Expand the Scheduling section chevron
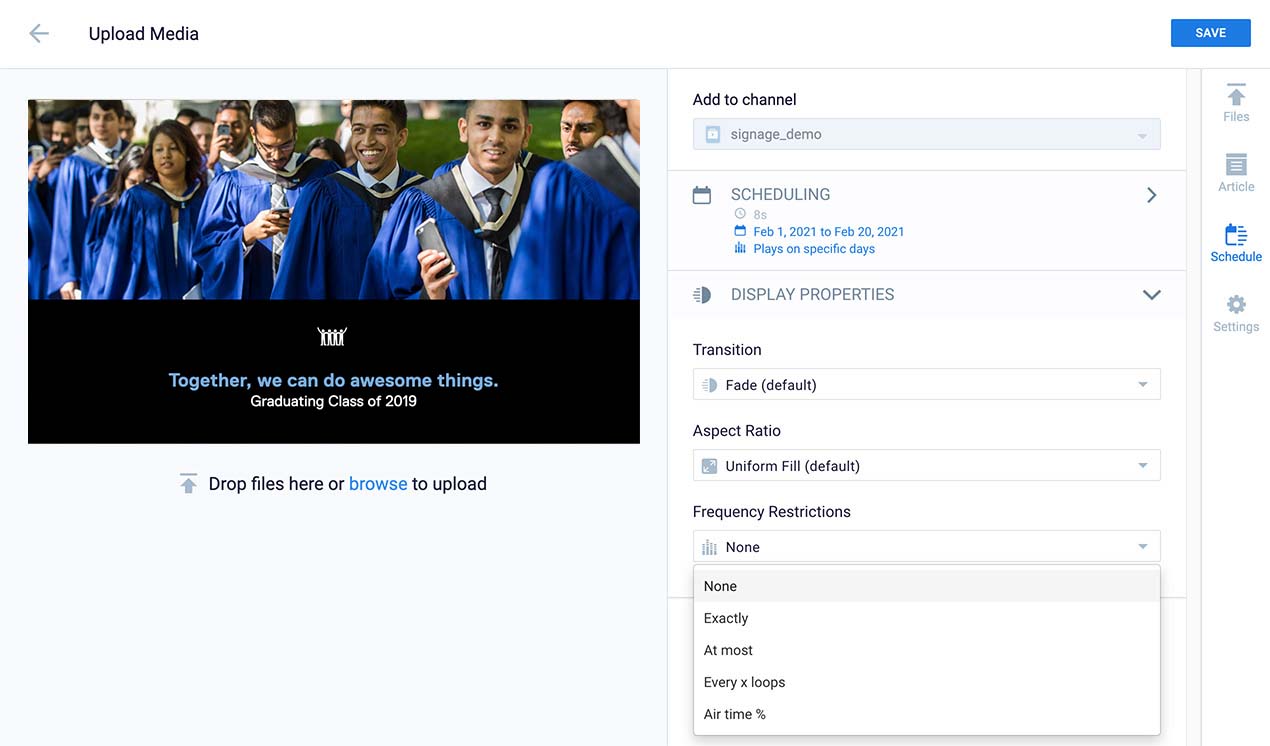The width and height of the screenshot is (1270, 746). pyautogui.click(x=1151, y=195)
